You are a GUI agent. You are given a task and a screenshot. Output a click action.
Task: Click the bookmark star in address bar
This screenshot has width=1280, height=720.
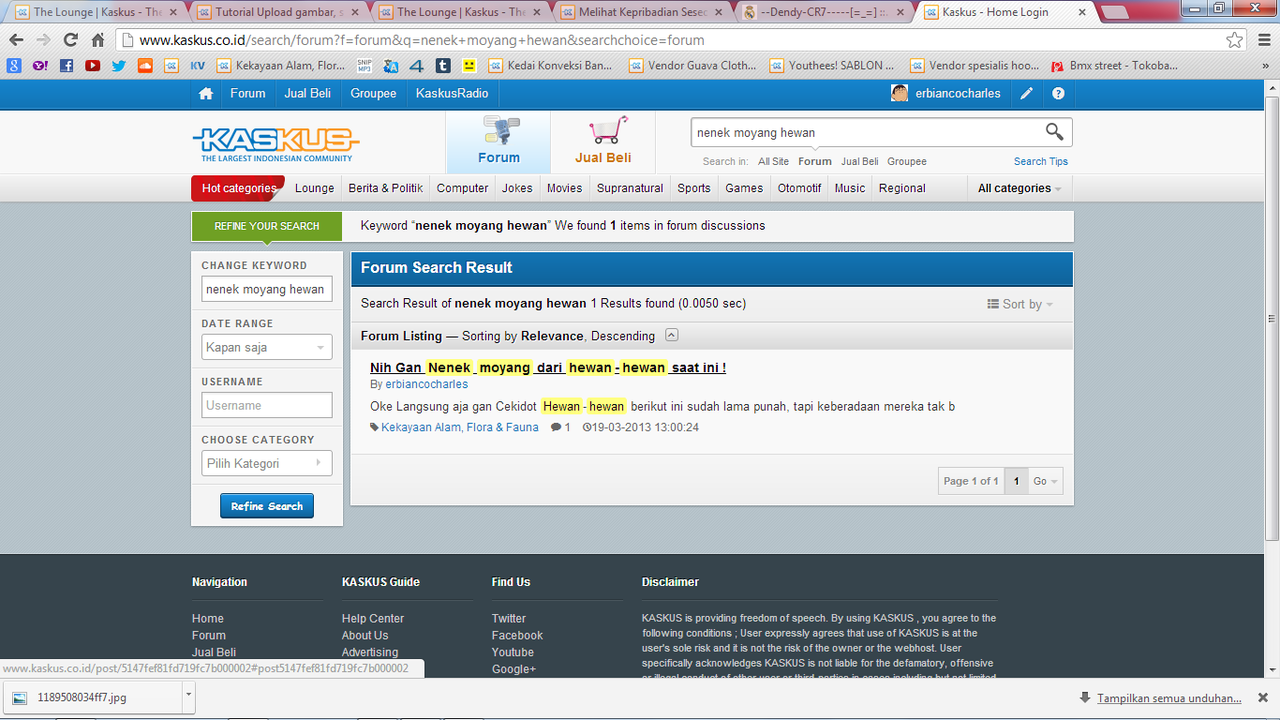click(x=1235, y=40)
